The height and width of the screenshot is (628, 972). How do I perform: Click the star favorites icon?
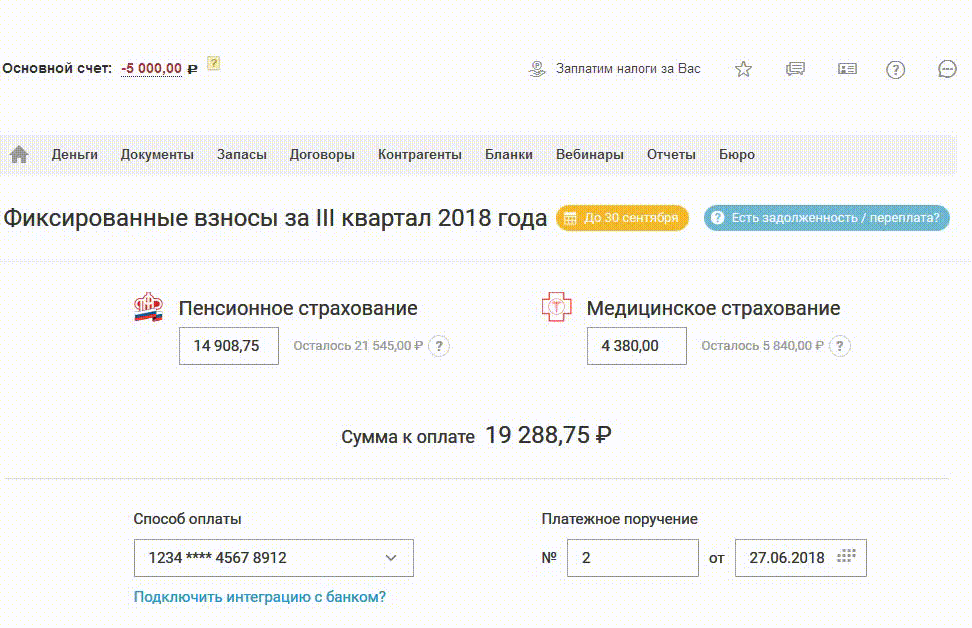tap(743, 69)
